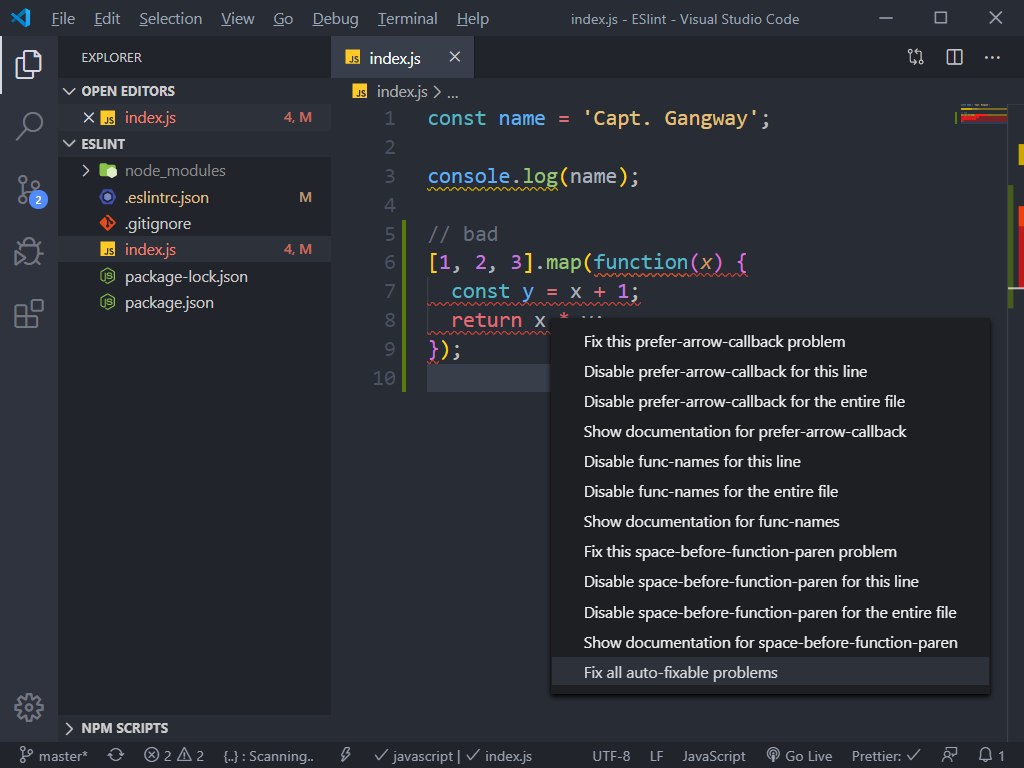Open the Search view icon
1024x768 pixels.
29,126
